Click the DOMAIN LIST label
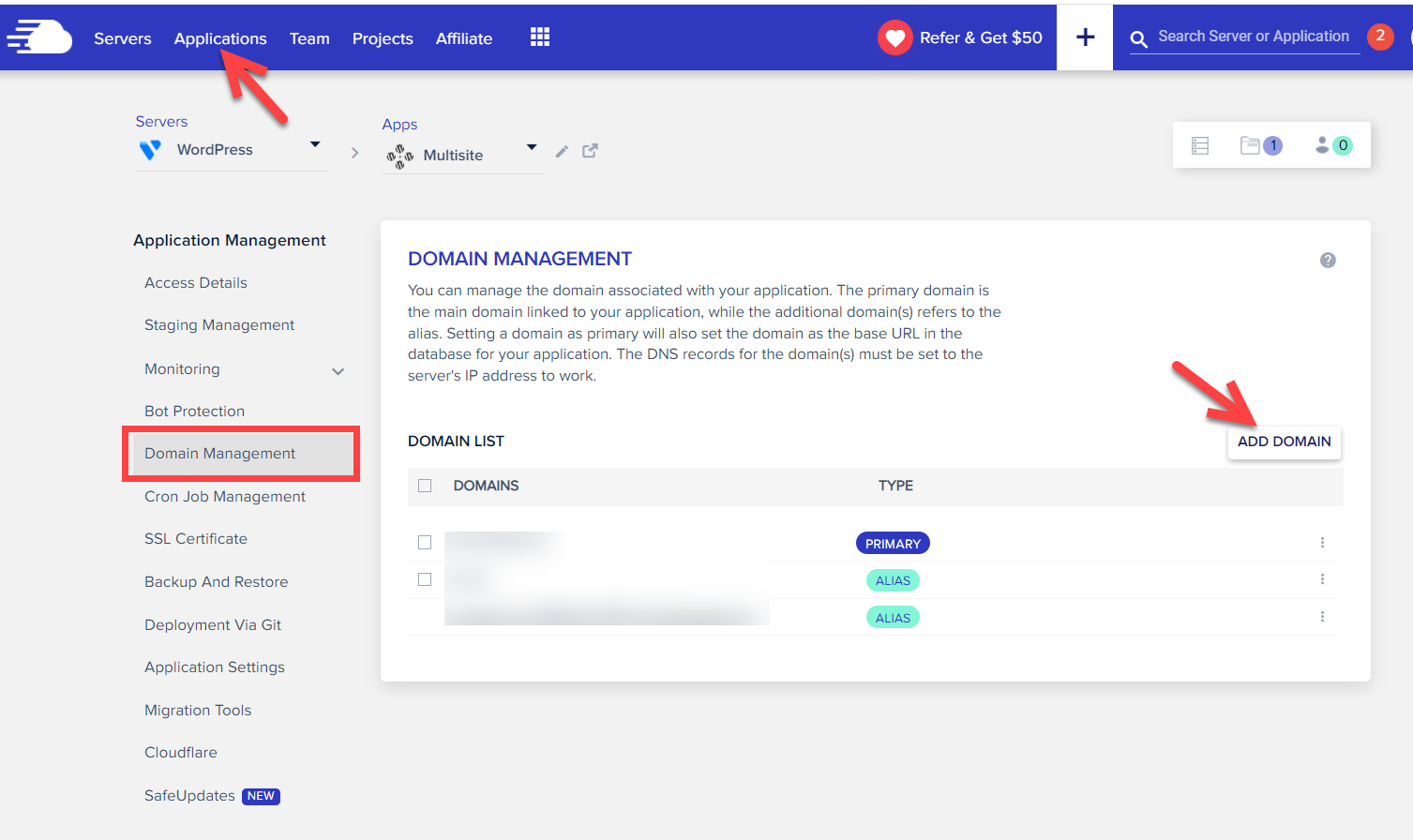Image resolution: width=1413 pixels, height=840 pixels. [x=456, y=442]
